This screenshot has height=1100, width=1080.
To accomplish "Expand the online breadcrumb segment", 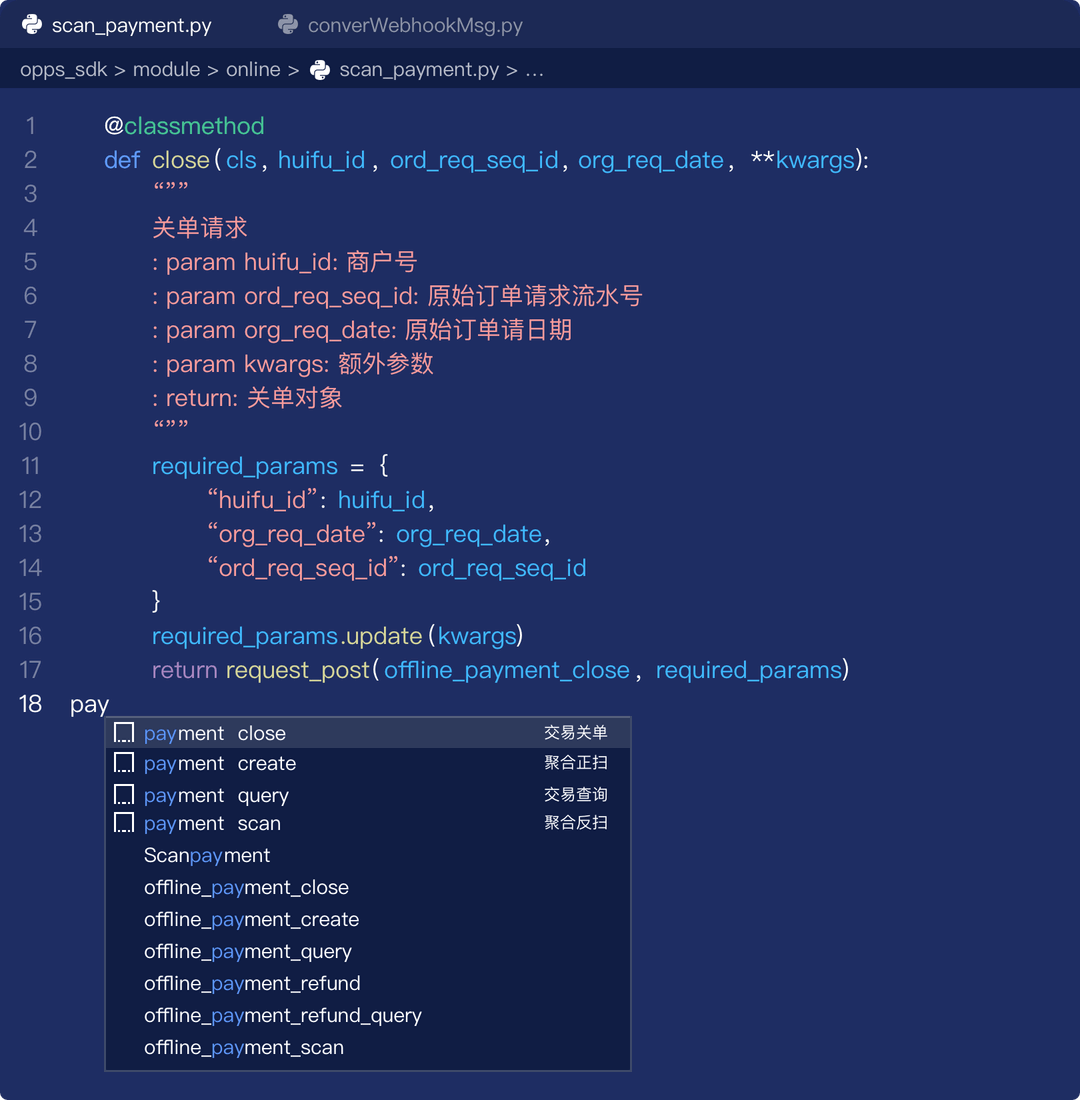I will (253, 70).
